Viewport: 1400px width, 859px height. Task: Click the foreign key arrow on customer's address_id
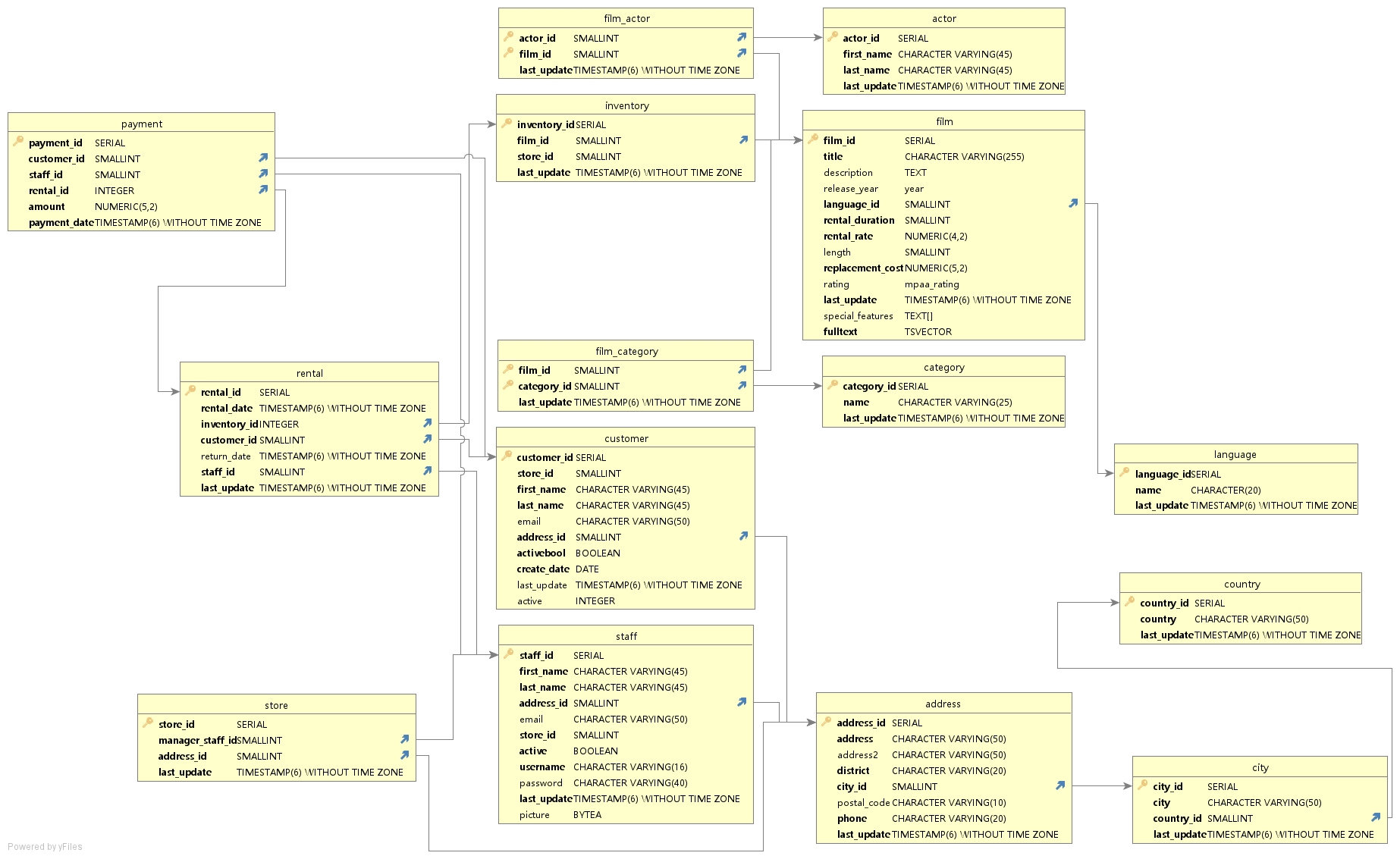coord(742,536)
